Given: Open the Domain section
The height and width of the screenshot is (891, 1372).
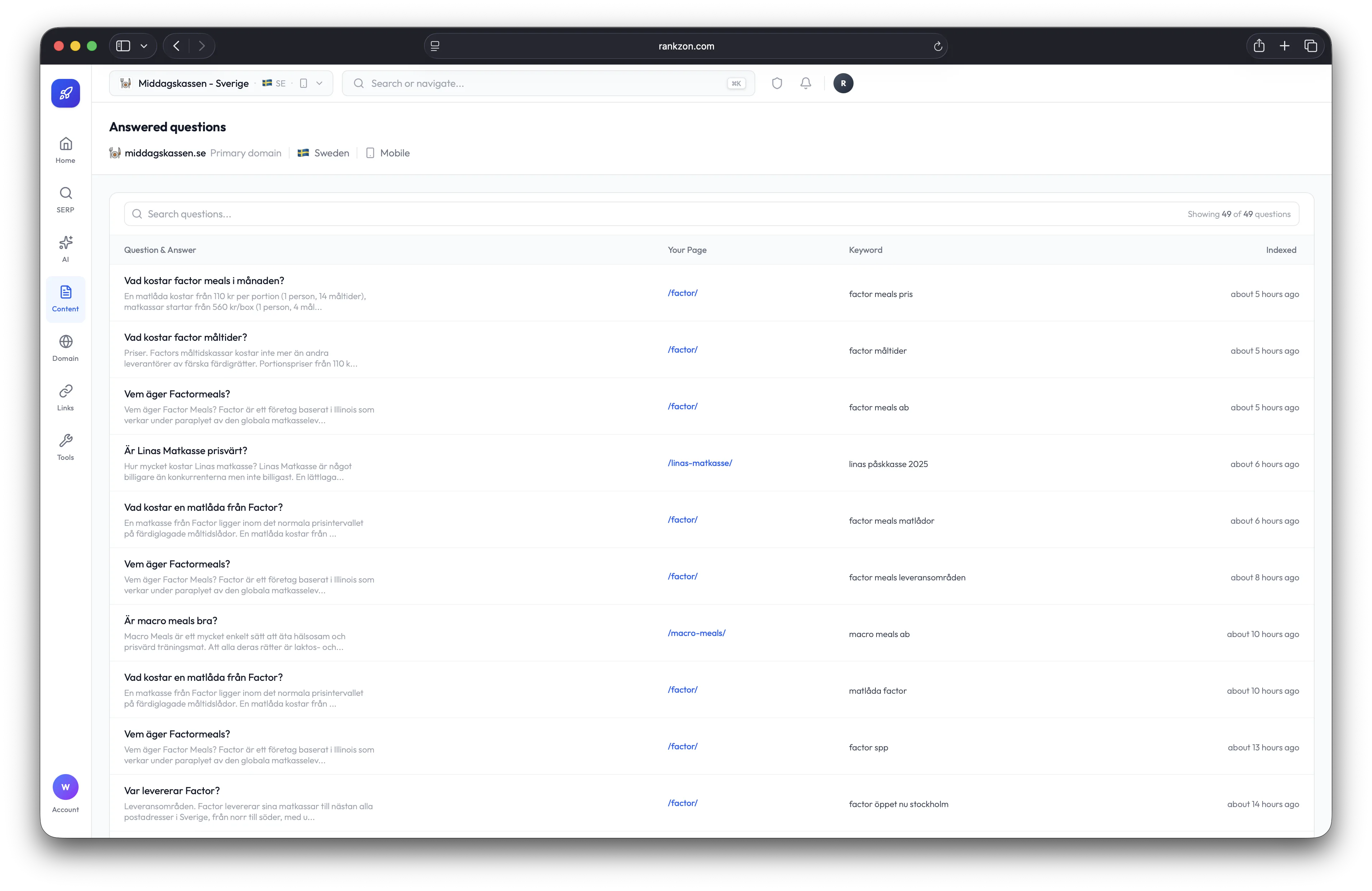Looking at the screenshot, I should click(66, 348).
